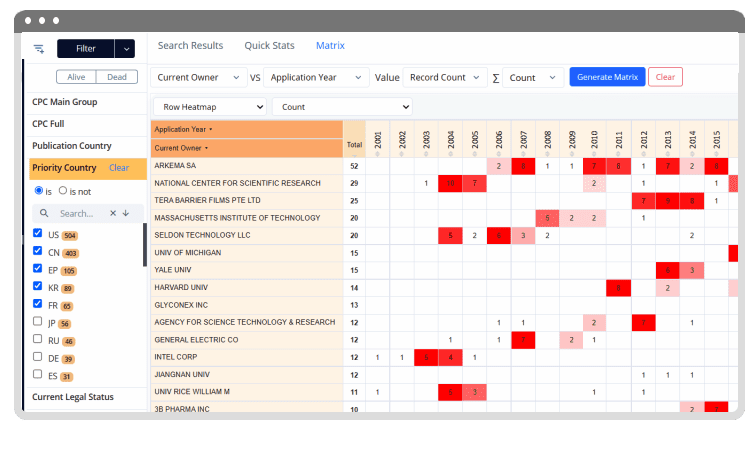
Task: Open the Row Heatmap dropdown
Action: point(210,107)
